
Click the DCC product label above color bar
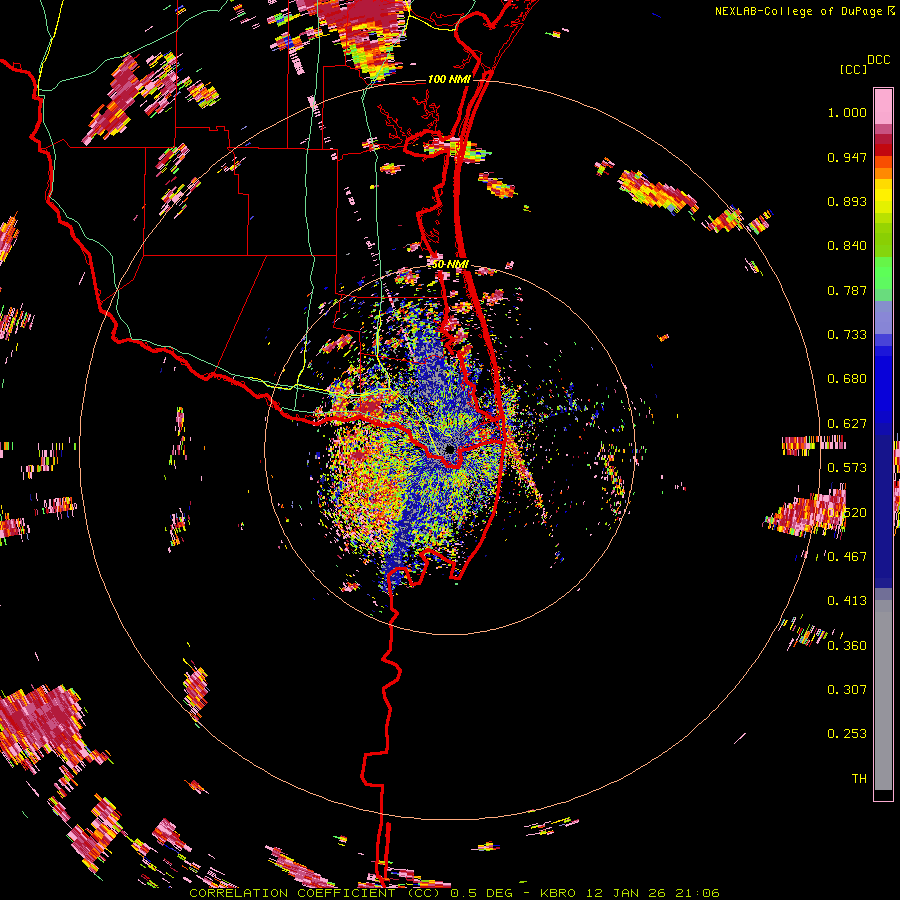pyautogui.click(x=878, y=60)
